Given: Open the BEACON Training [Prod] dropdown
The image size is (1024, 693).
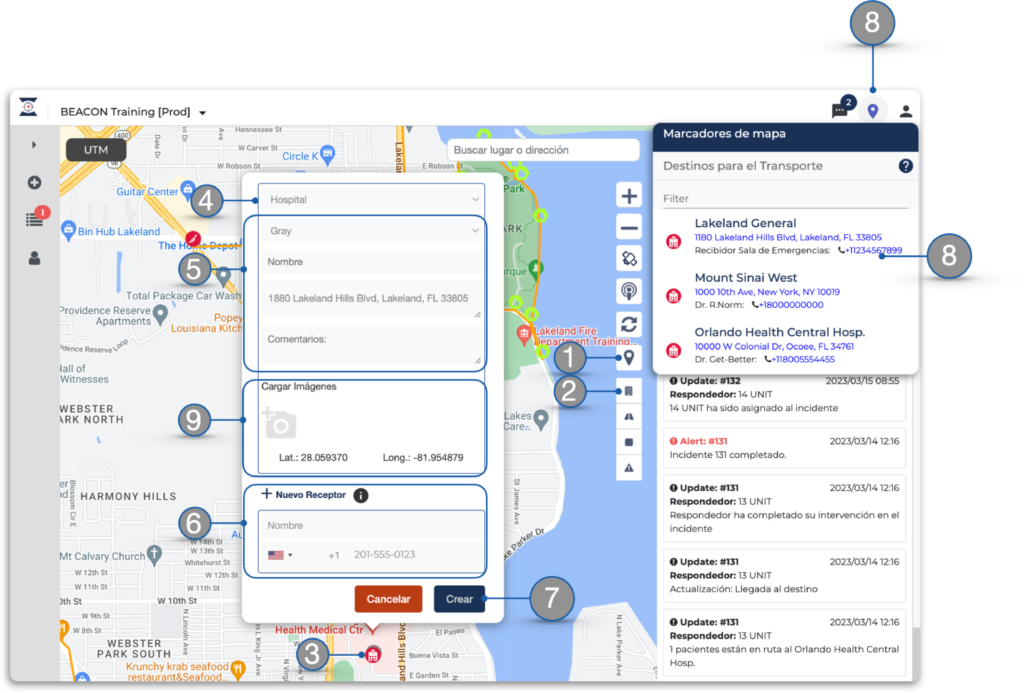Looking at the screenshot, I should pos(133,112).
